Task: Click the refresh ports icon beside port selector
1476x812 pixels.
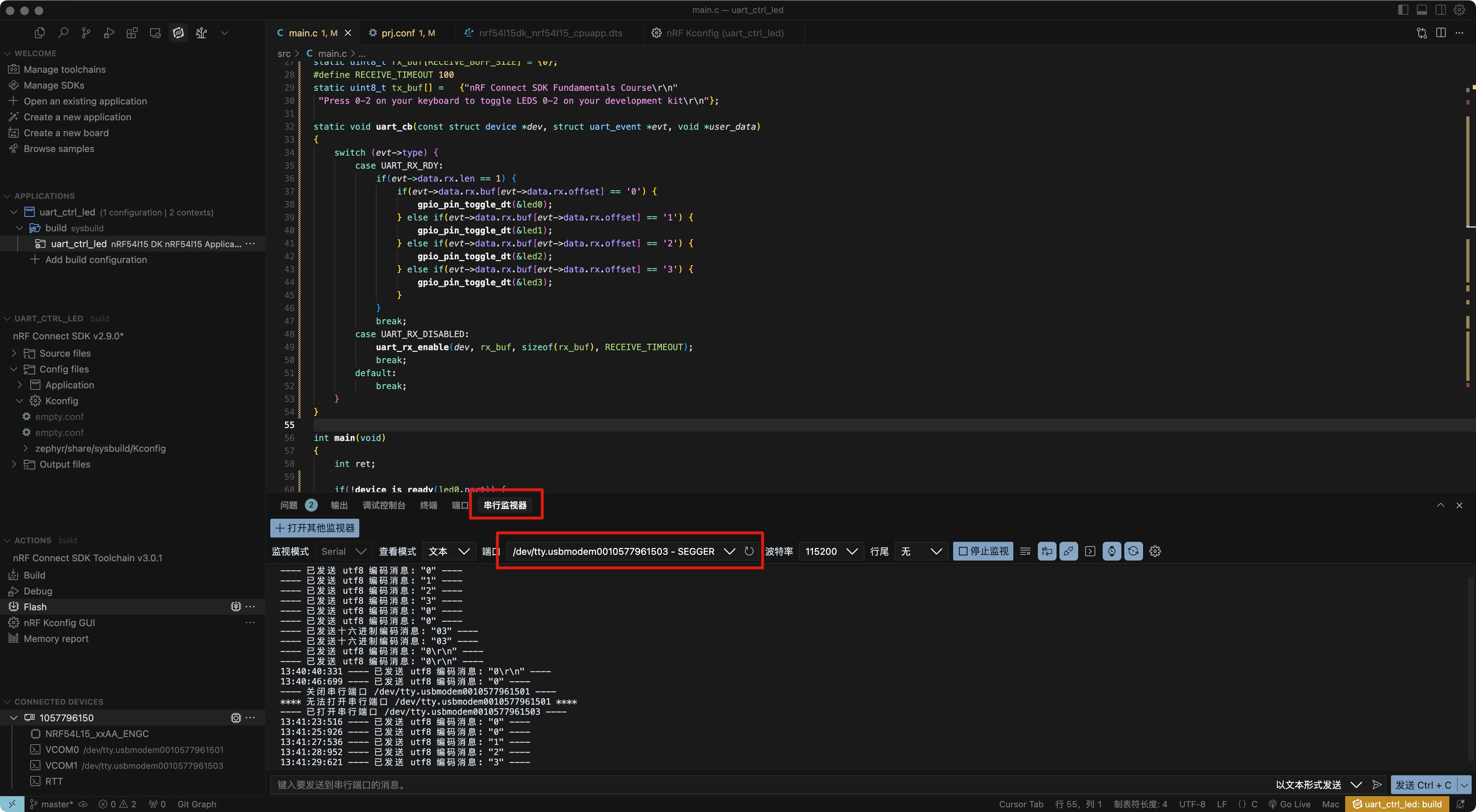Action: (x=749, y=552)
